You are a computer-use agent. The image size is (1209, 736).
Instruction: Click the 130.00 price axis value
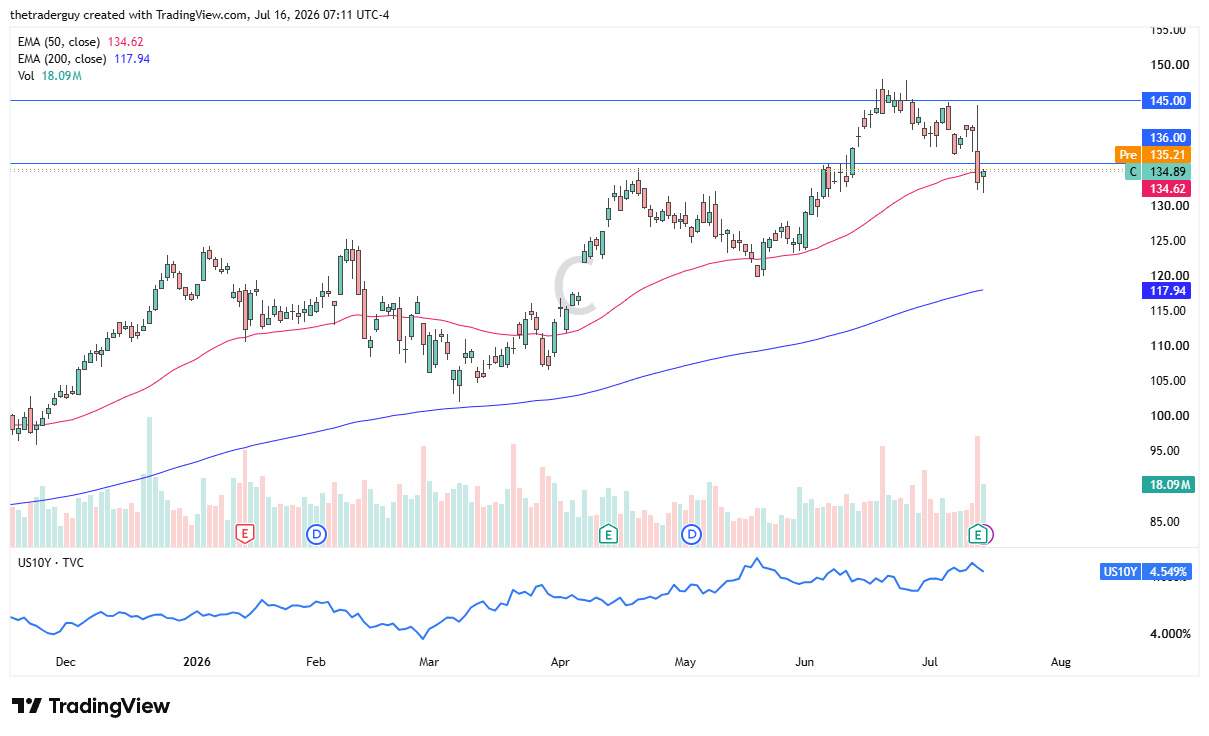[1168, 206]
